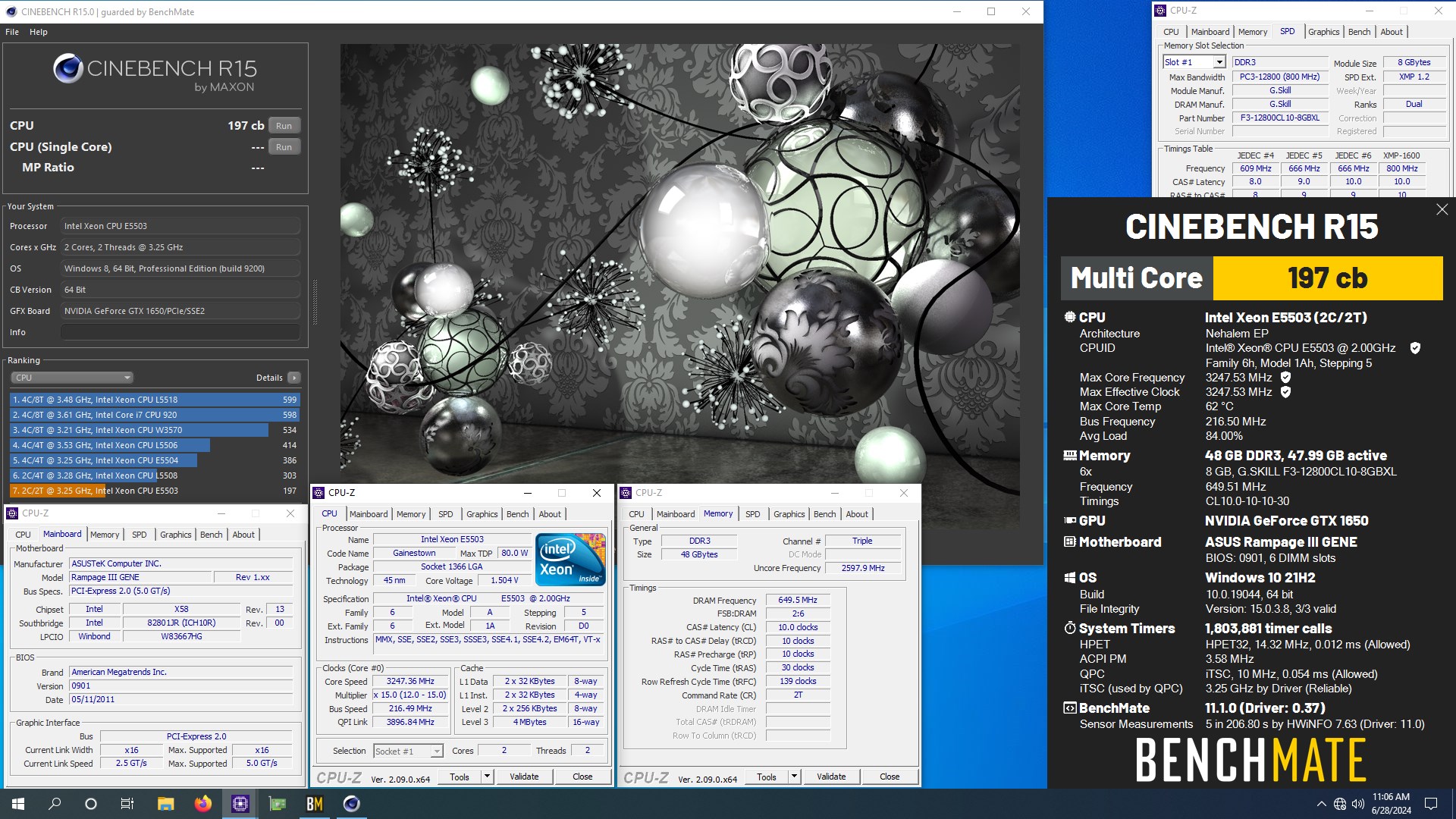Open File Explorer from taskbar
The image size is (1456, 819).
click(165, 804)
